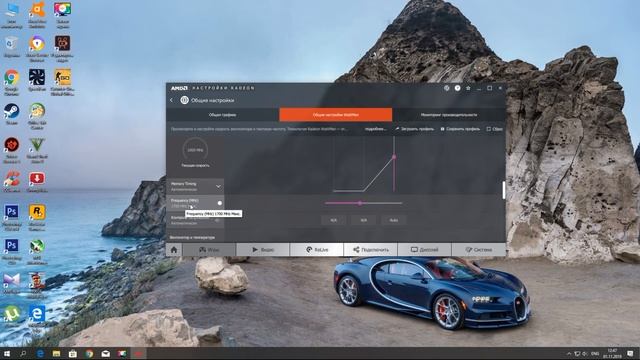Open the help question-mark icon in Radeon Settings

click(457, 88)
